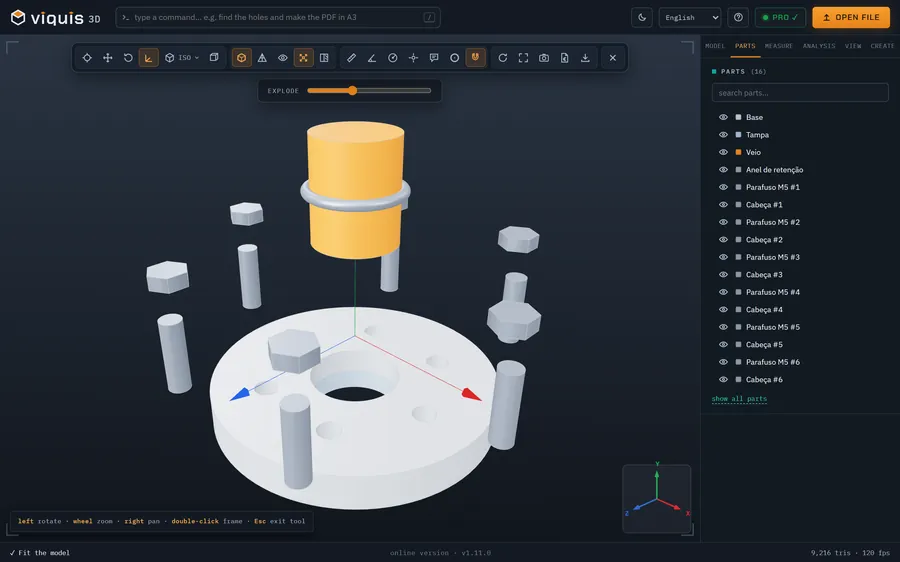Click the section panel icon in the toolbar

pyautogui.click(x=324, y=58)
